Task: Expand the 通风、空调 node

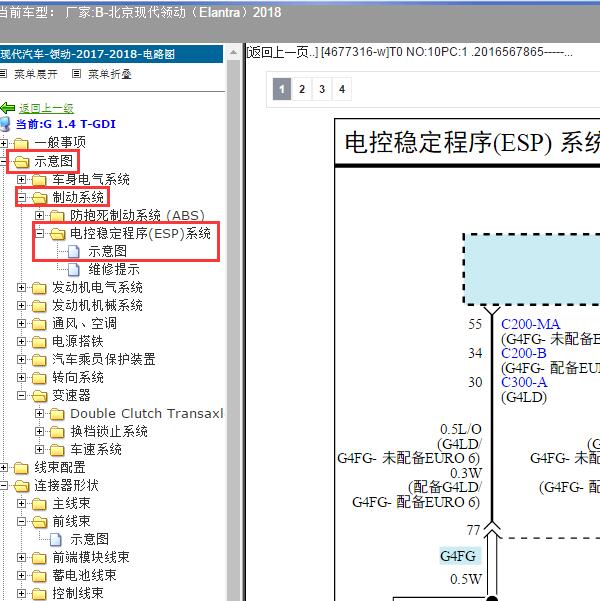Action: click(x=21, y=323)
